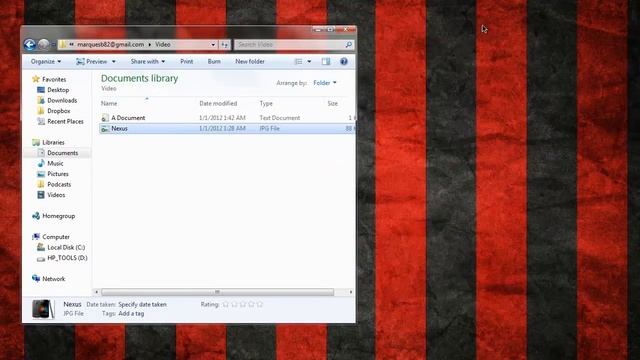Open the change view icon button

pos(298,62)
